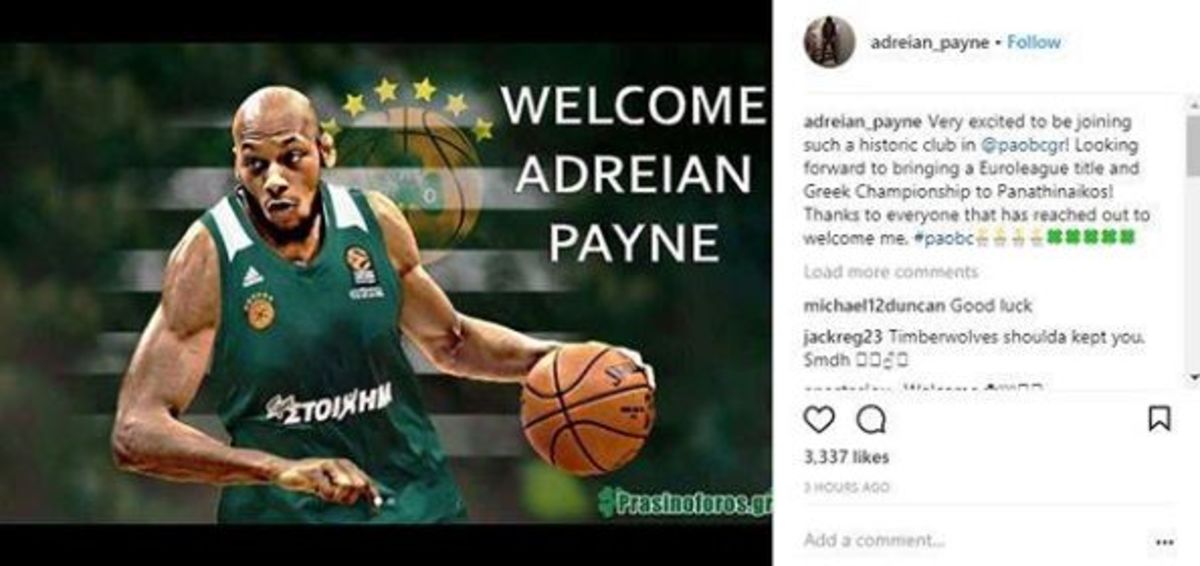The image size is (1200, 566).
Task: Open adreian_payne username in header
Action: click(x=929, y=42)
